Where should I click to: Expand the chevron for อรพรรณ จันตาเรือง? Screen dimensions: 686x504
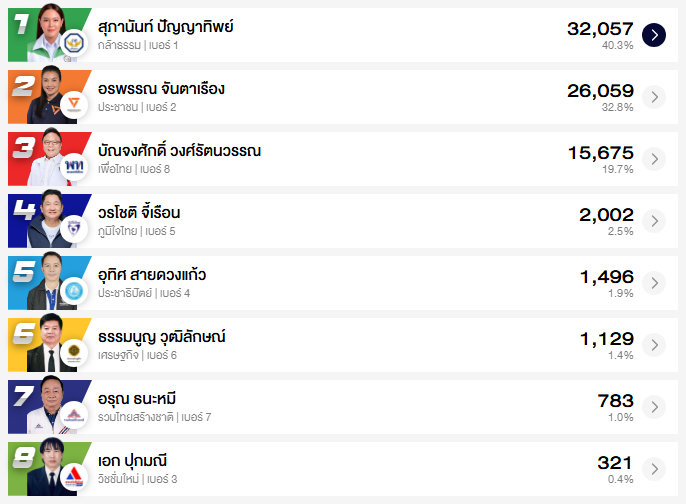click(654, 97)
